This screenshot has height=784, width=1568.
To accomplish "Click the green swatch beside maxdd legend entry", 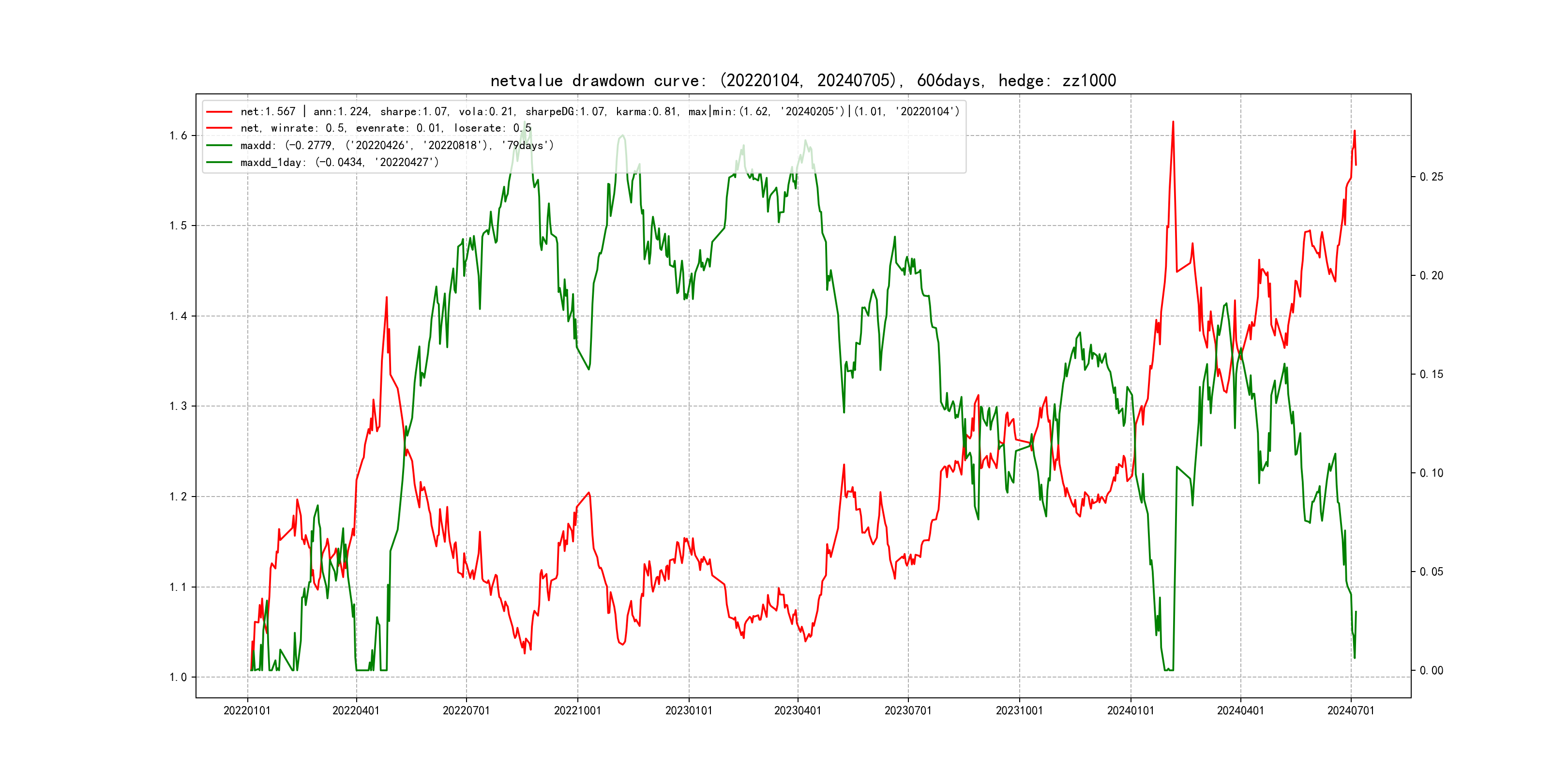I will 219,146.
